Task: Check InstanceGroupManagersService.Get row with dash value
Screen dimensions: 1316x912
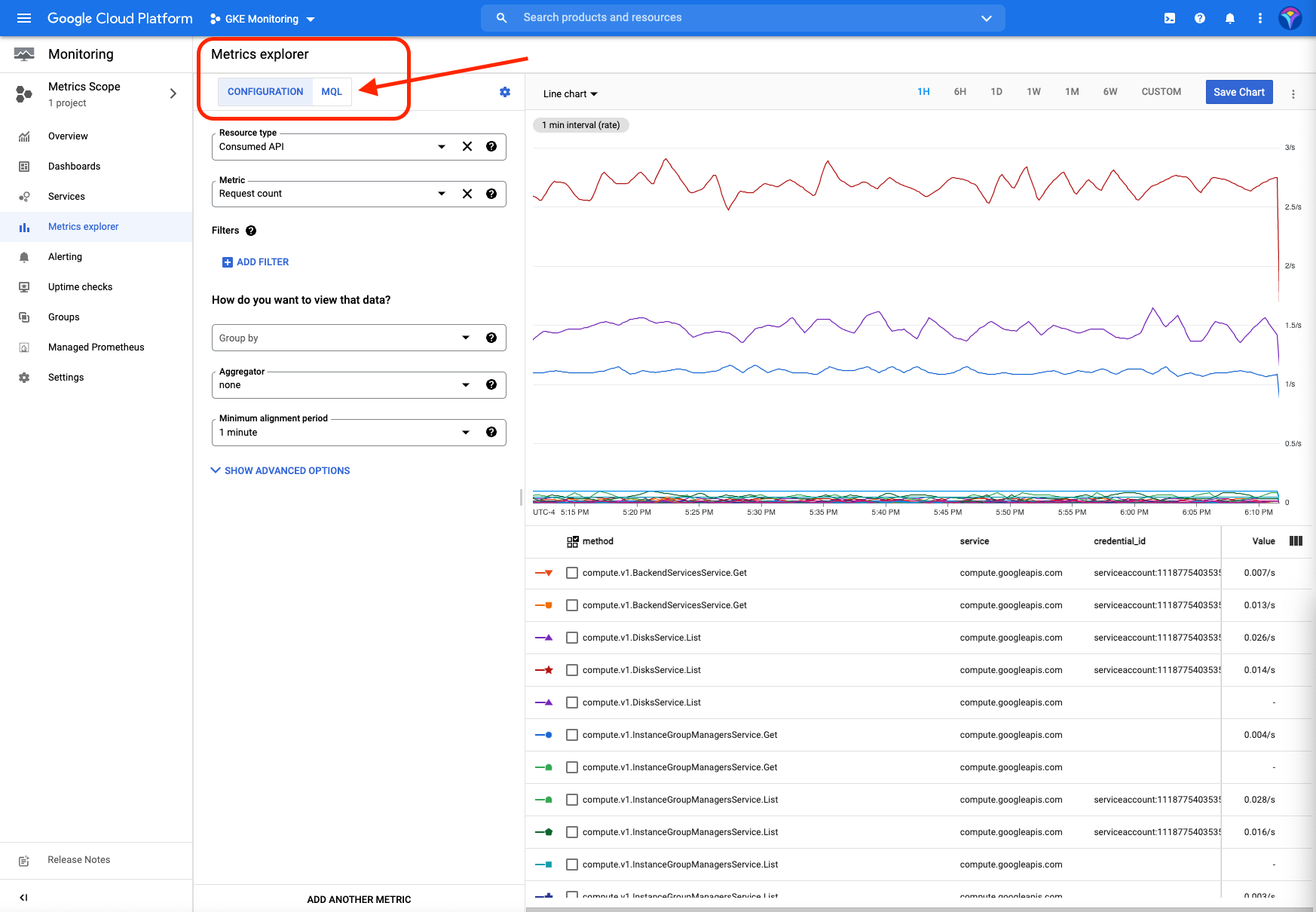Action: click(572, 767)
